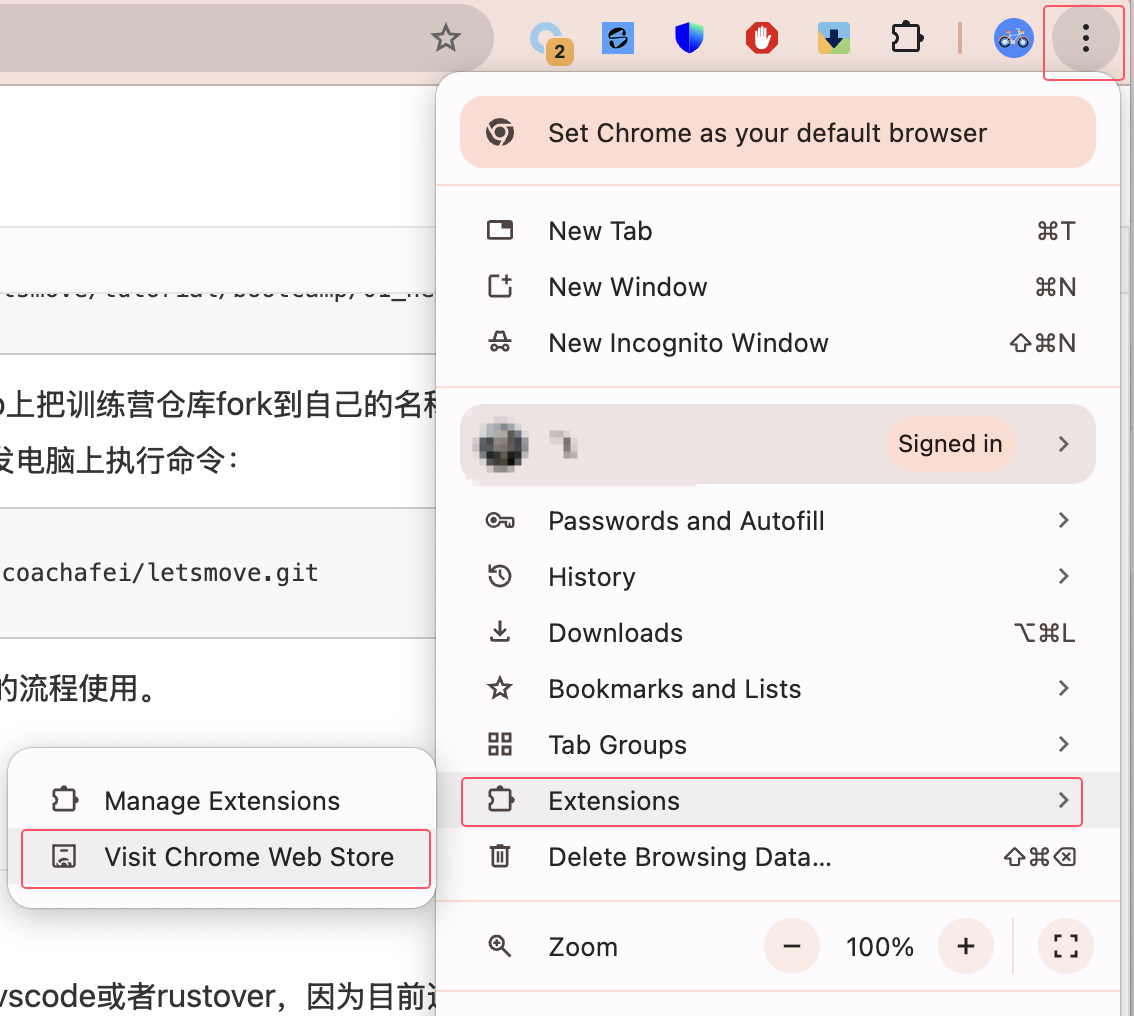The image size is (1134, 1016).
Task: Set Chrome as your default browser
Action: point(777,132)
